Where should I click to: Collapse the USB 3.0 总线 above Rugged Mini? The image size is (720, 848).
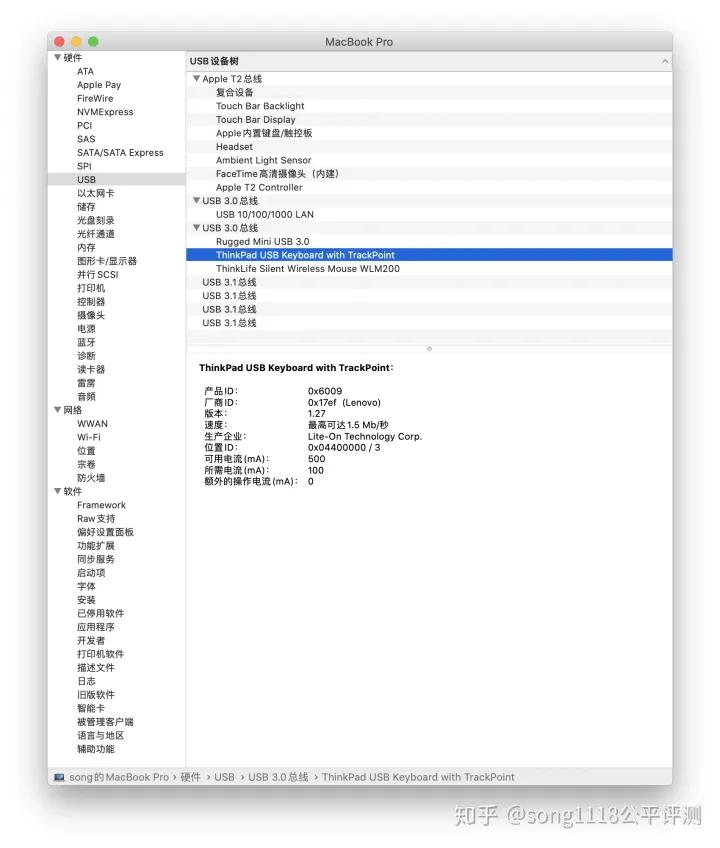(196, 228)
